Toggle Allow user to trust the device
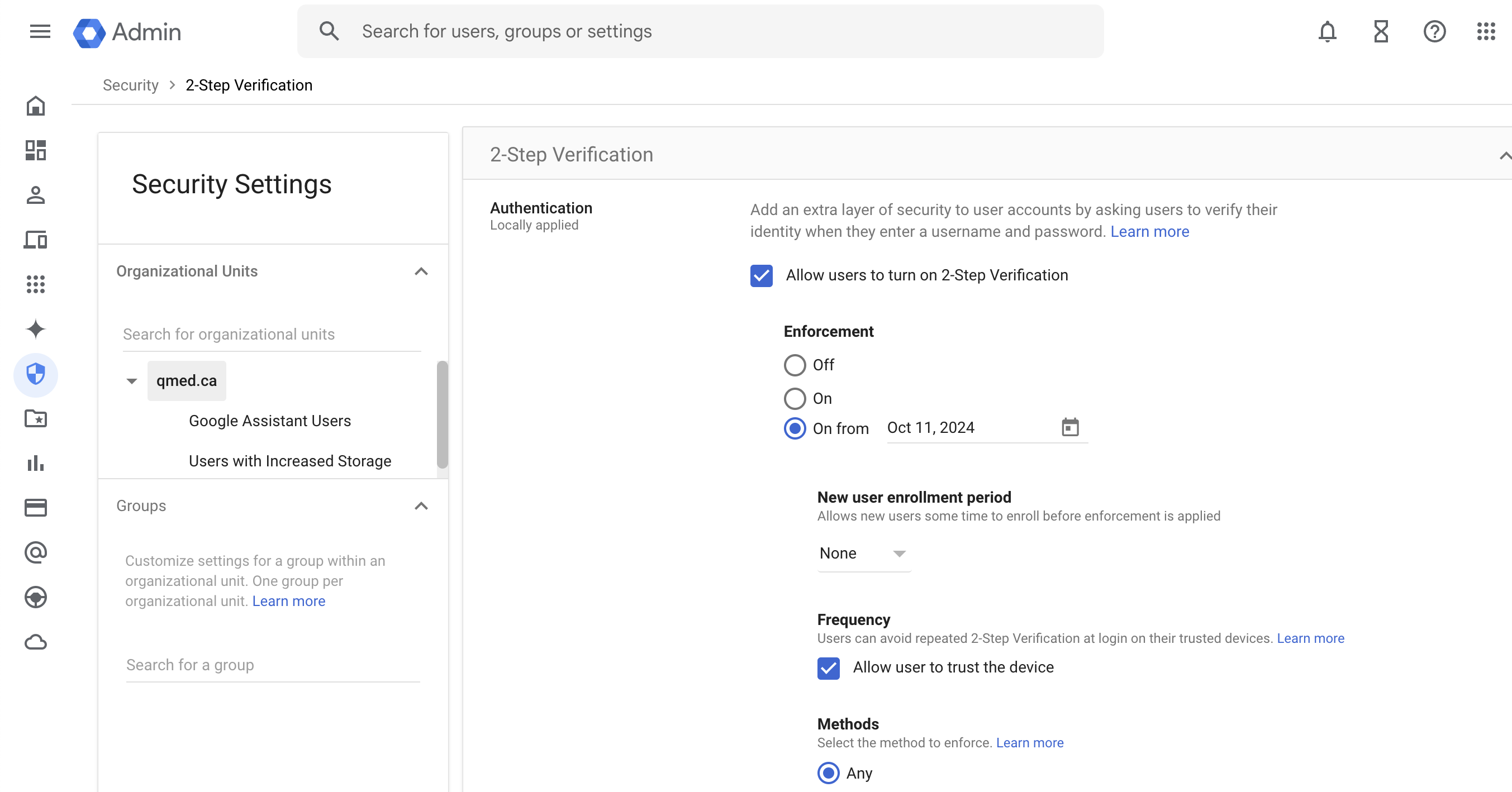1512x792 pixels. click(x=828, y=667)
